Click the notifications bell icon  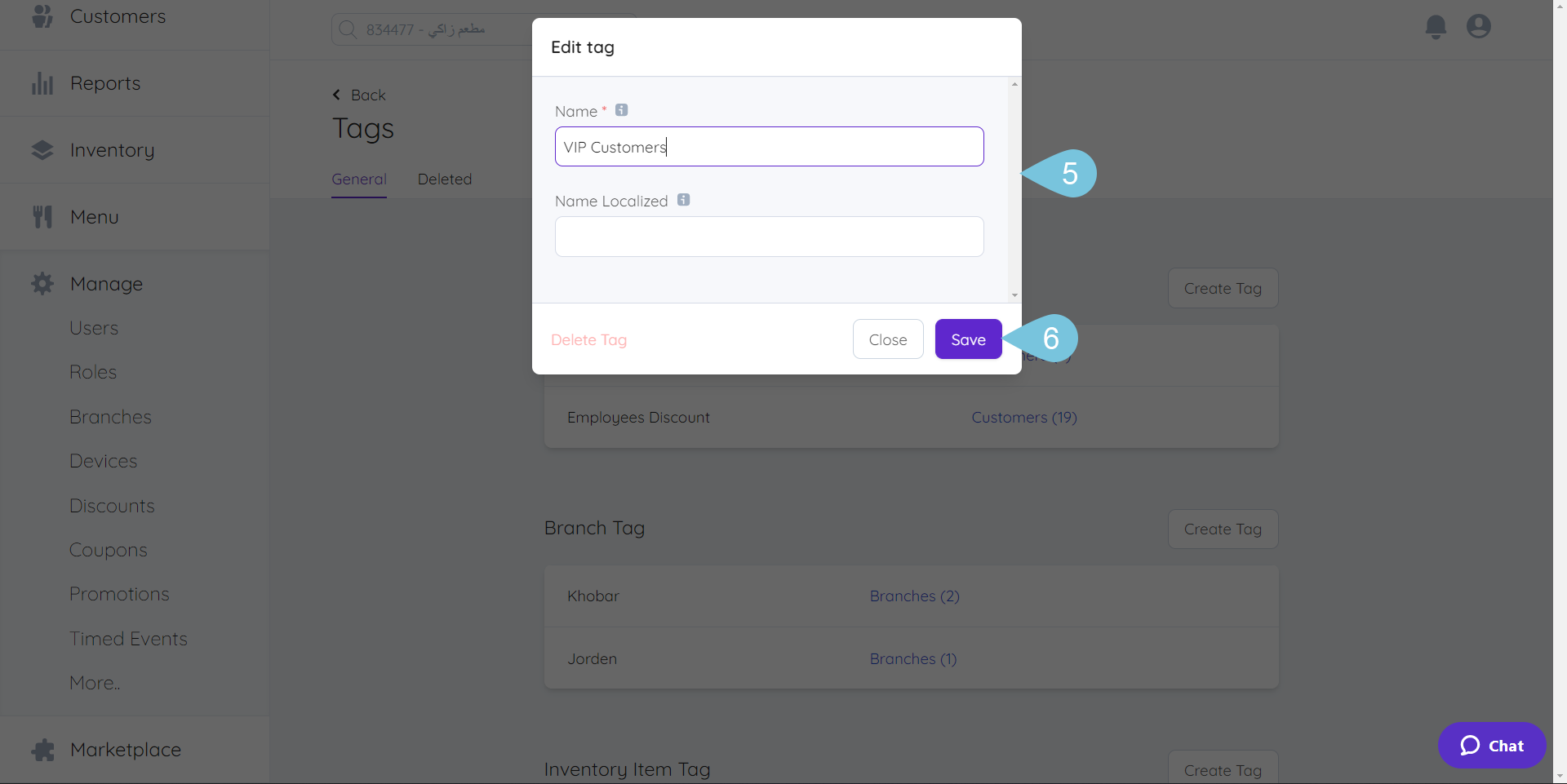pos(1436,26)
